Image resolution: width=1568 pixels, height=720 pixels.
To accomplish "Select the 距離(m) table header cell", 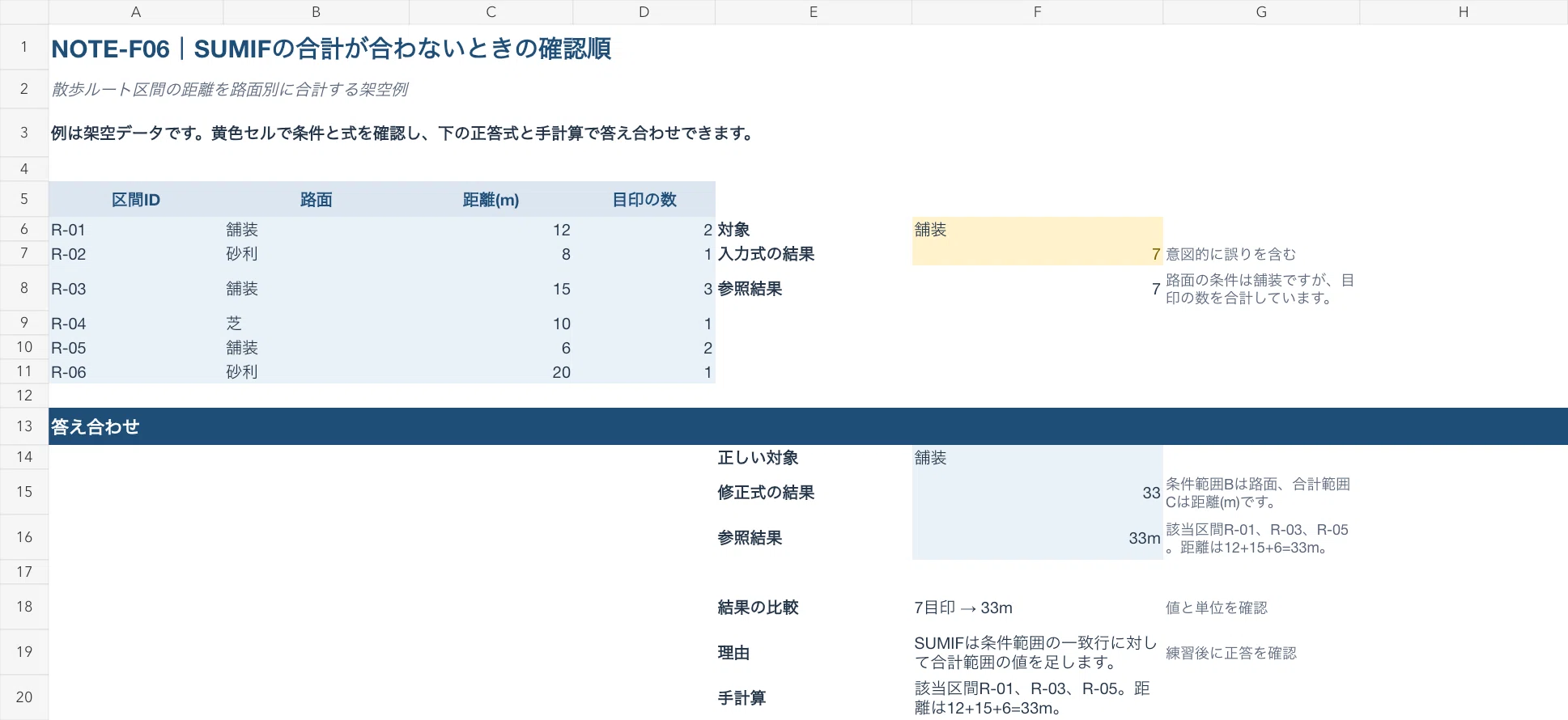I will coord(491,199).
